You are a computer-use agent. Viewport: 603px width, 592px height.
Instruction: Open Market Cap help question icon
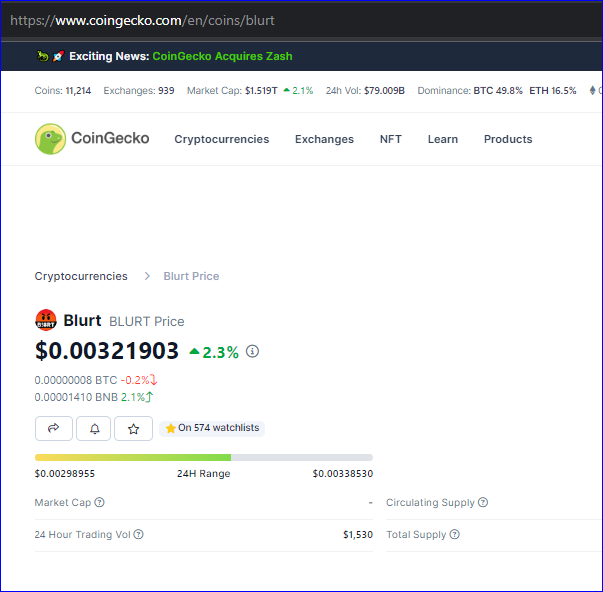coord(100,502)
